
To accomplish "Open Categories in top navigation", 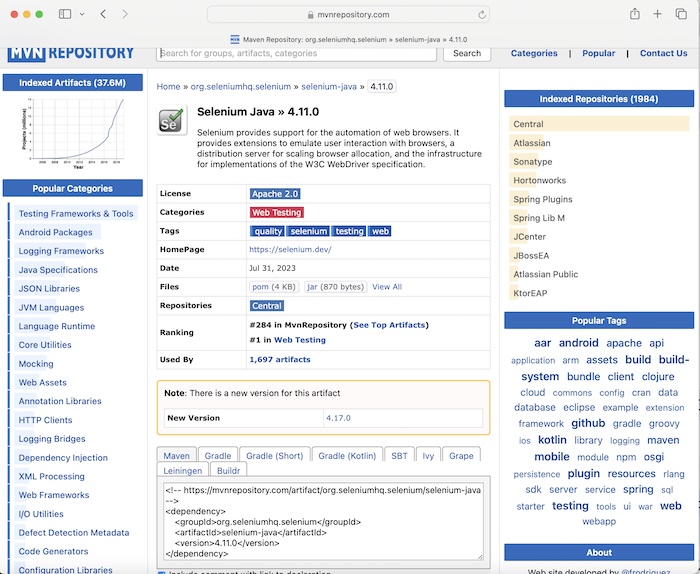I will click(534, 53).
